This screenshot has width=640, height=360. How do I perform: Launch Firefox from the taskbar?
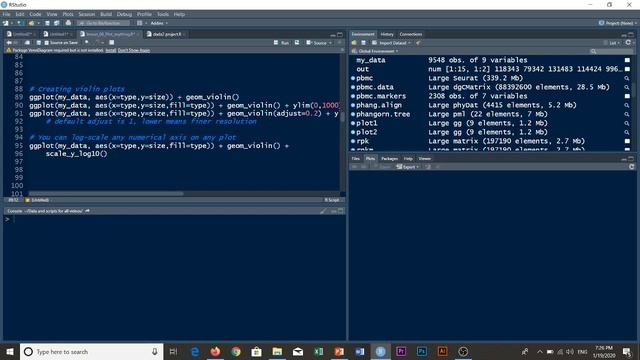point(215,351)
